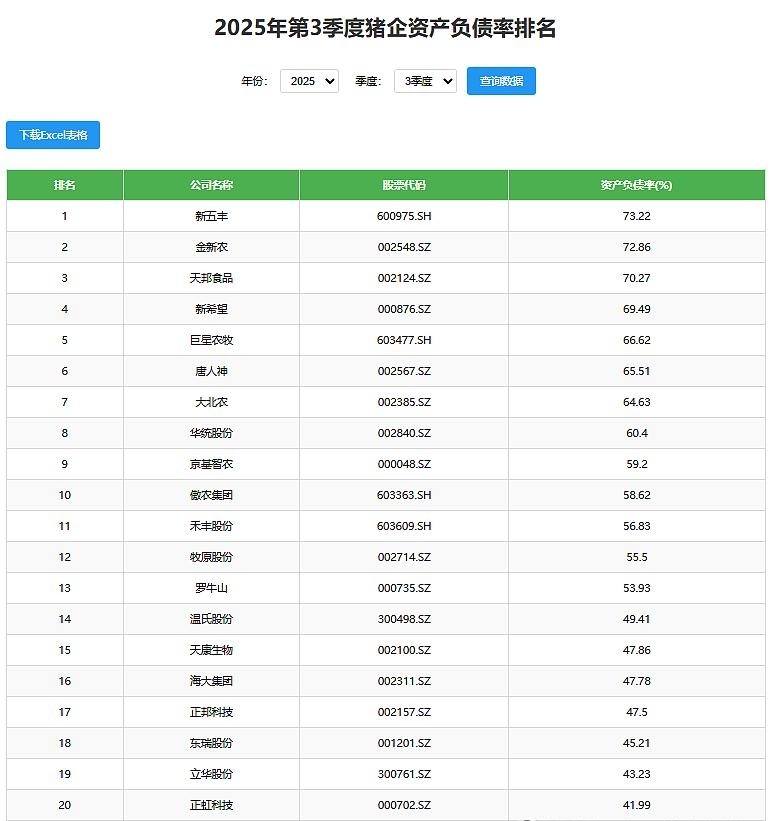Click stock code 603477.SH
Viewport: 771px width, 821px height.
tap(404, 340)
